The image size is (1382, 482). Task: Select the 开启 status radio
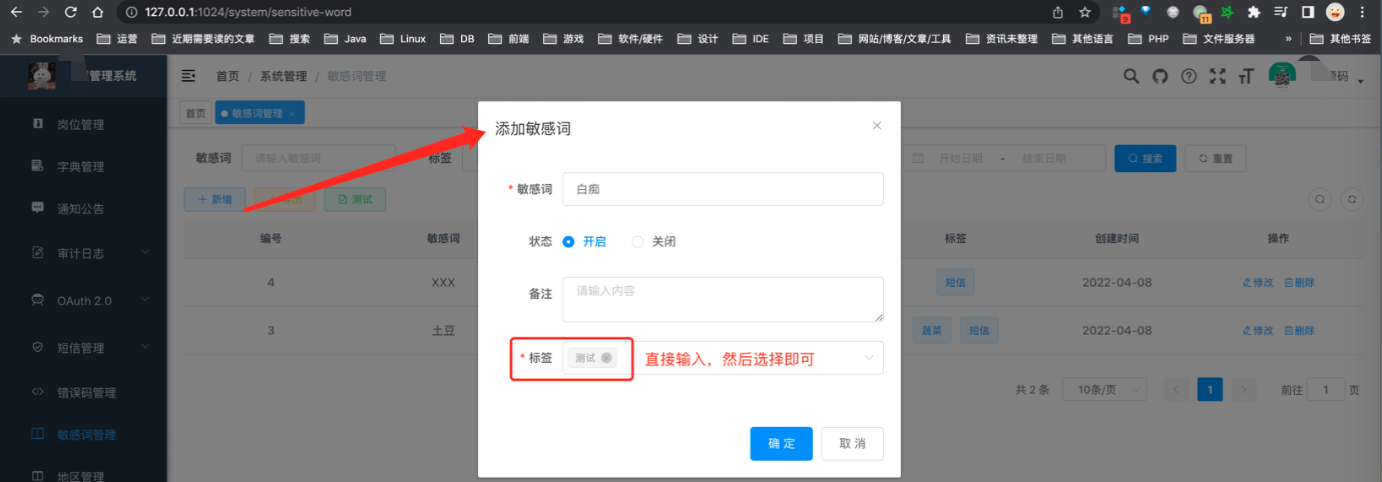pos(569,241)
